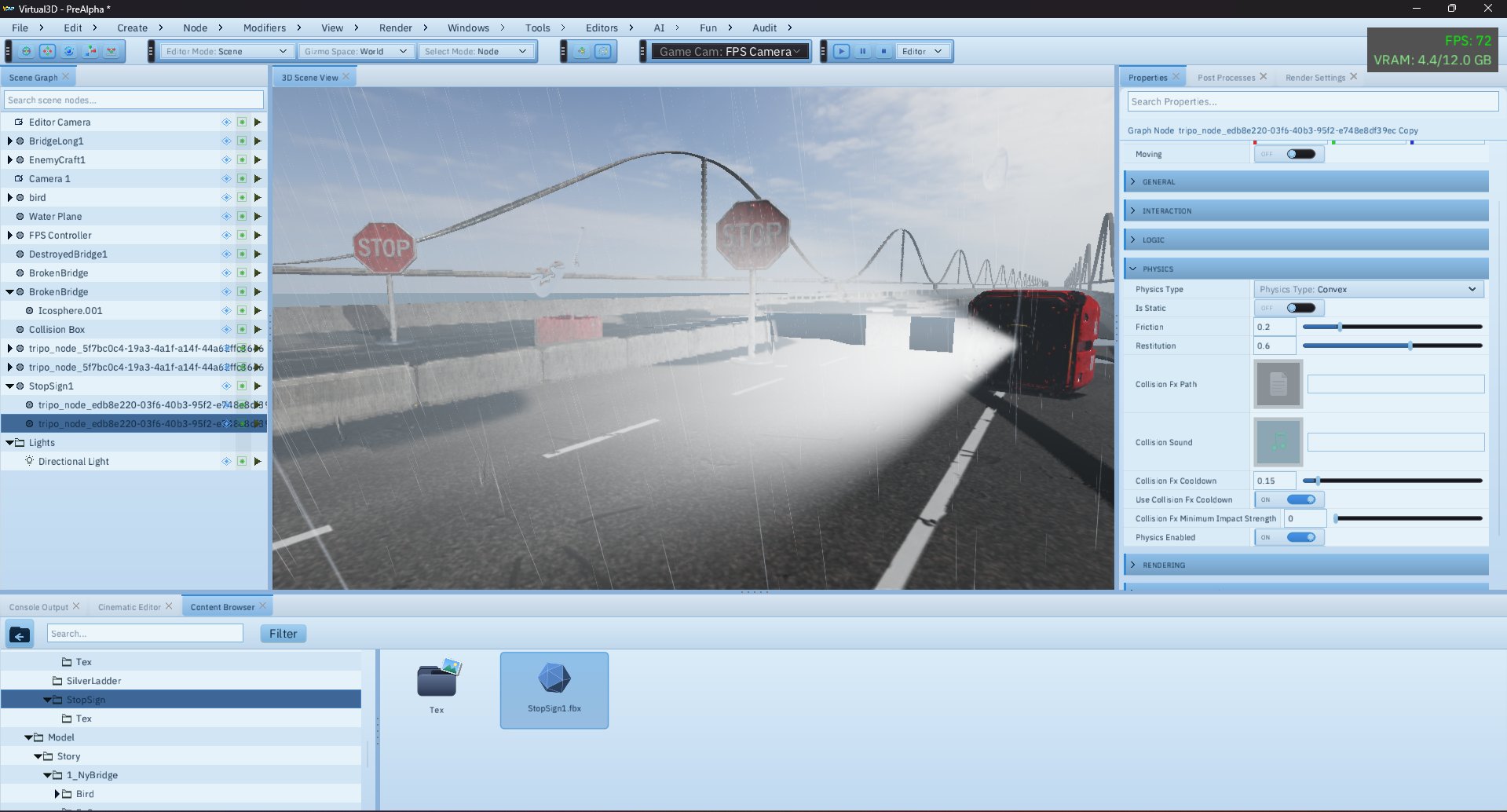Select the StopSign1.fbx thumbnail
The height and width of the screenshot is (812, 1507).
(x=554, y=689)
